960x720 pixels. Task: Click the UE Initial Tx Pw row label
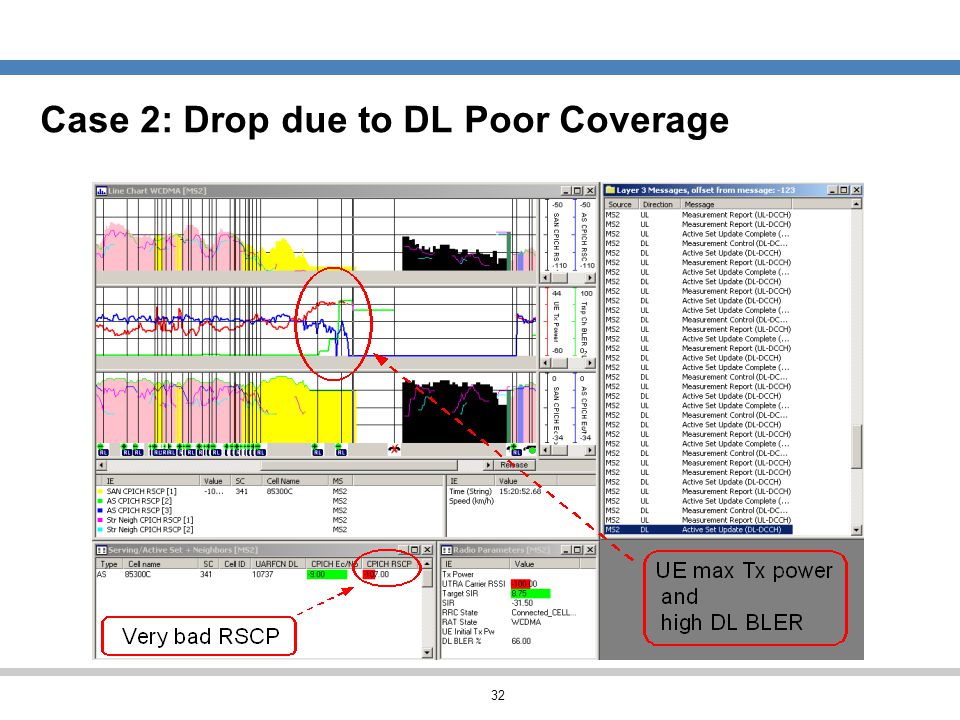(x=468, y=632)
